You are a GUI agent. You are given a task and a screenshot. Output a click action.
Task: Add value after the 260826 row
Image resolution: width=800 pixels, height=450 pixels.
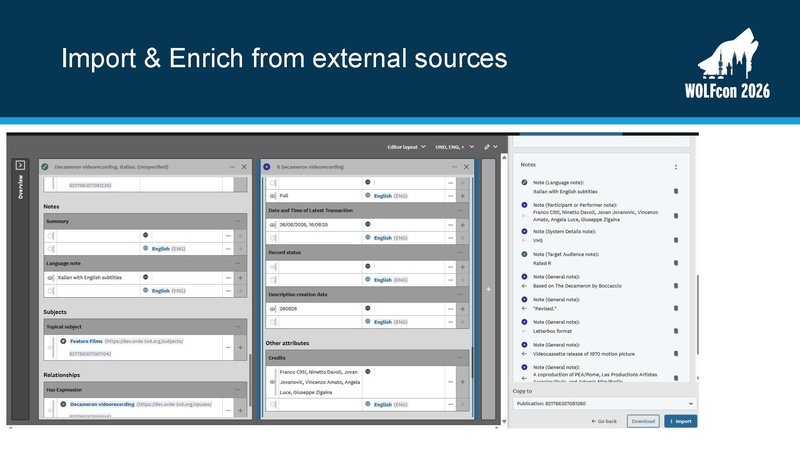[x=463, y=309]
